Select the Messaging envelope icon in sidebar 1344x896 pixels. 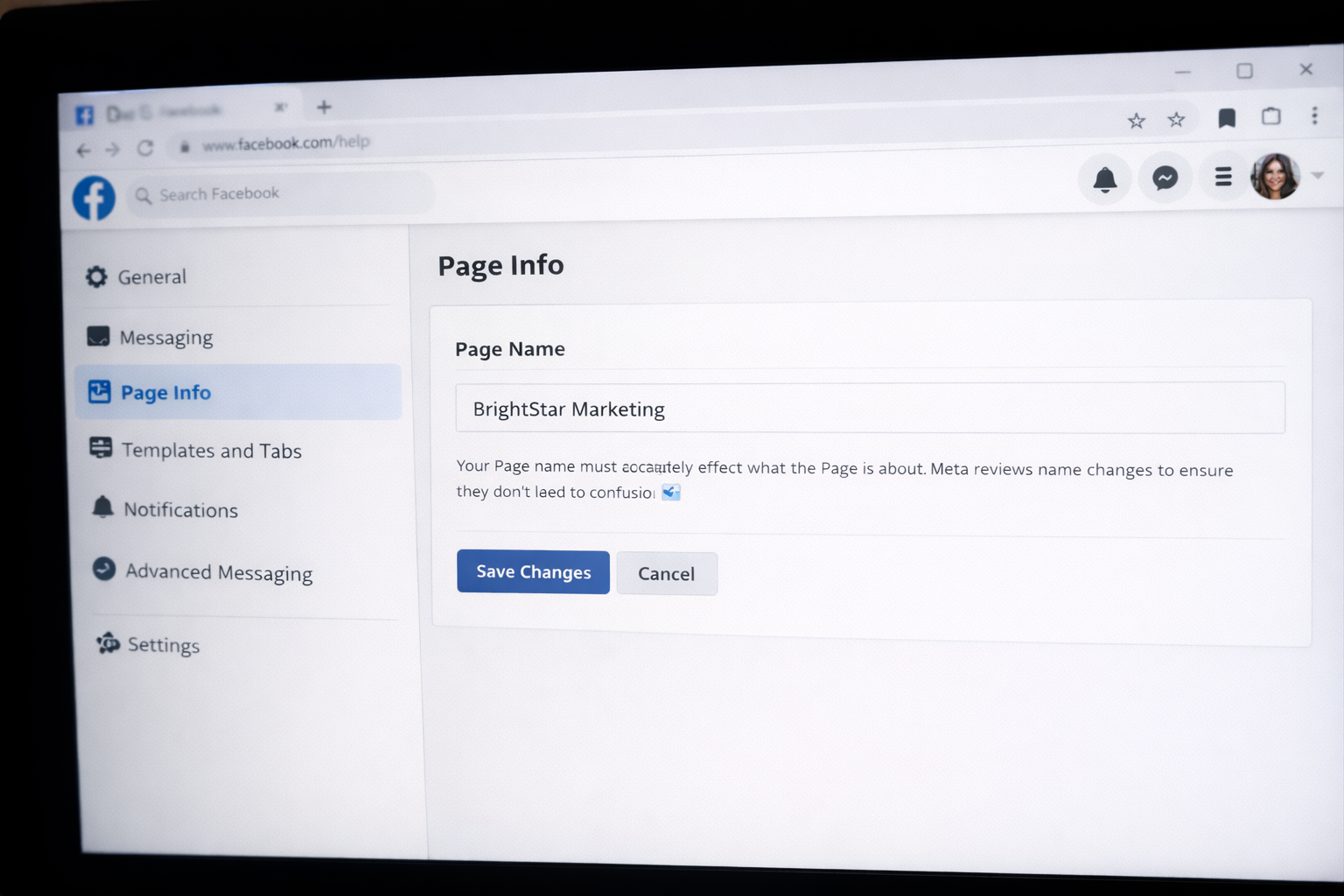pos(99,335)
